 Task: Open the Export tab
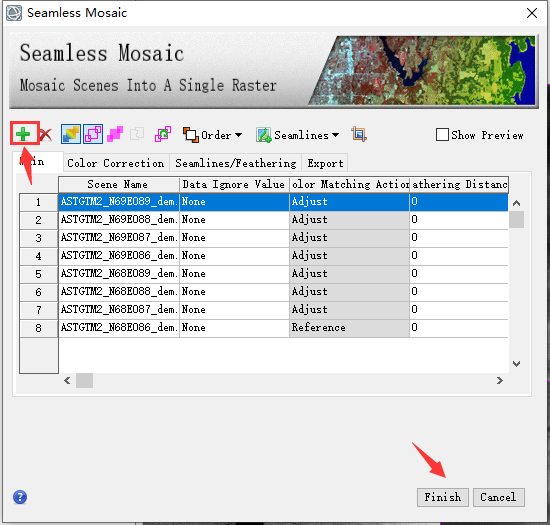(x=325, y=163)
